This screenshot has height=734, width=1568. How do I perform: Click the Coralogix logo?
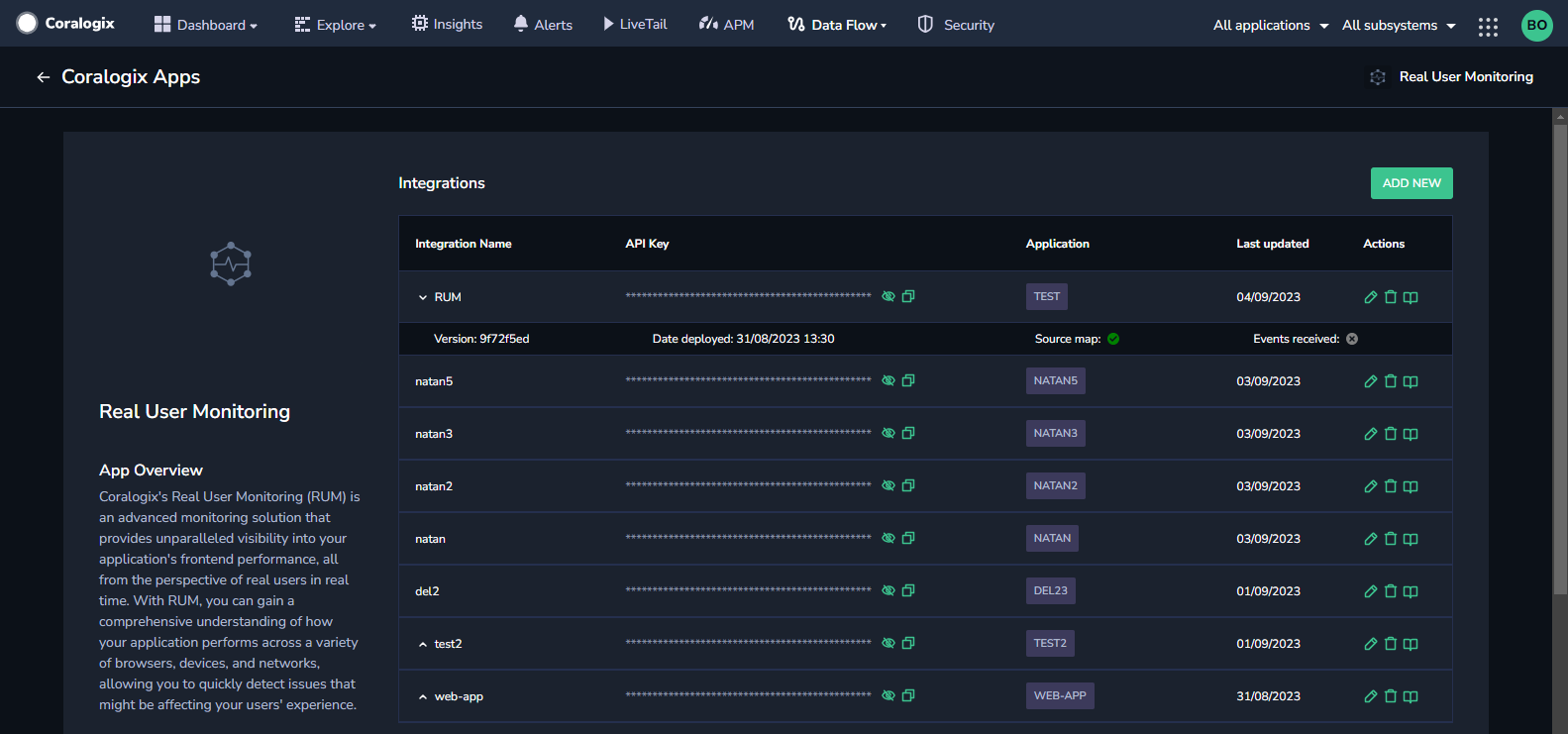pyautogui.click(x=66, y=23)
